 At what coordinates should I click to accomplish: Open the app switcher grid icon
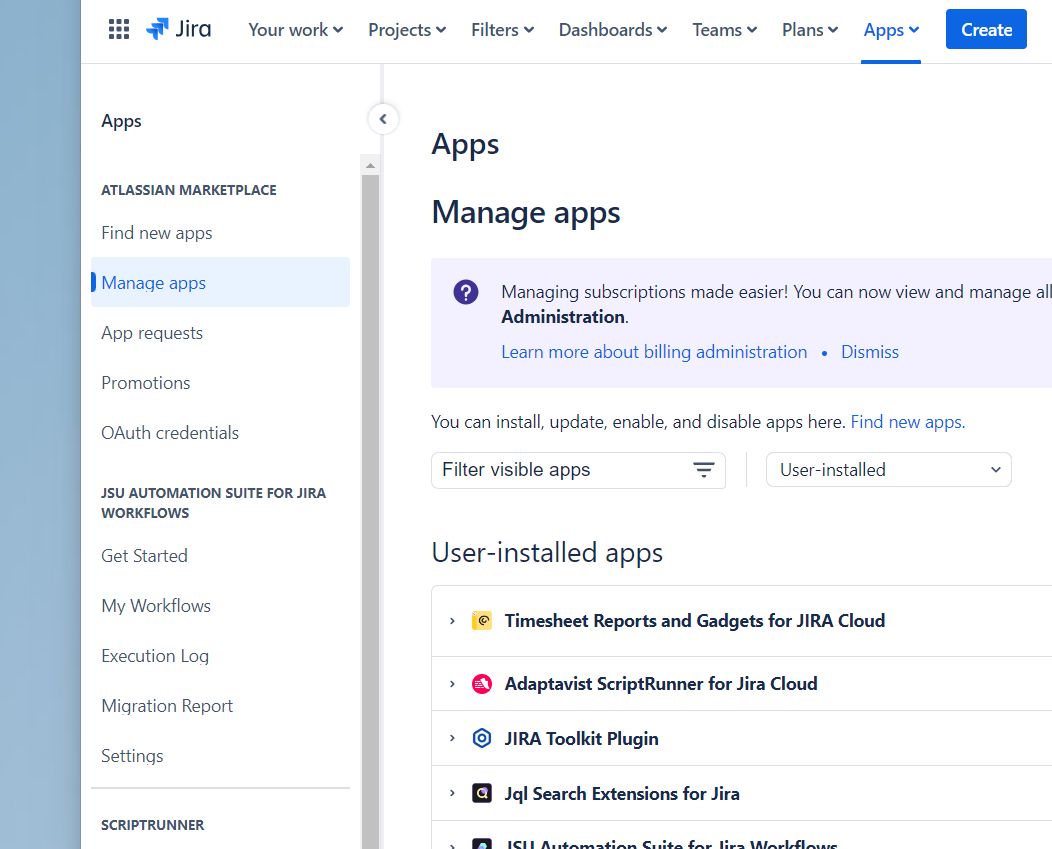119,30
